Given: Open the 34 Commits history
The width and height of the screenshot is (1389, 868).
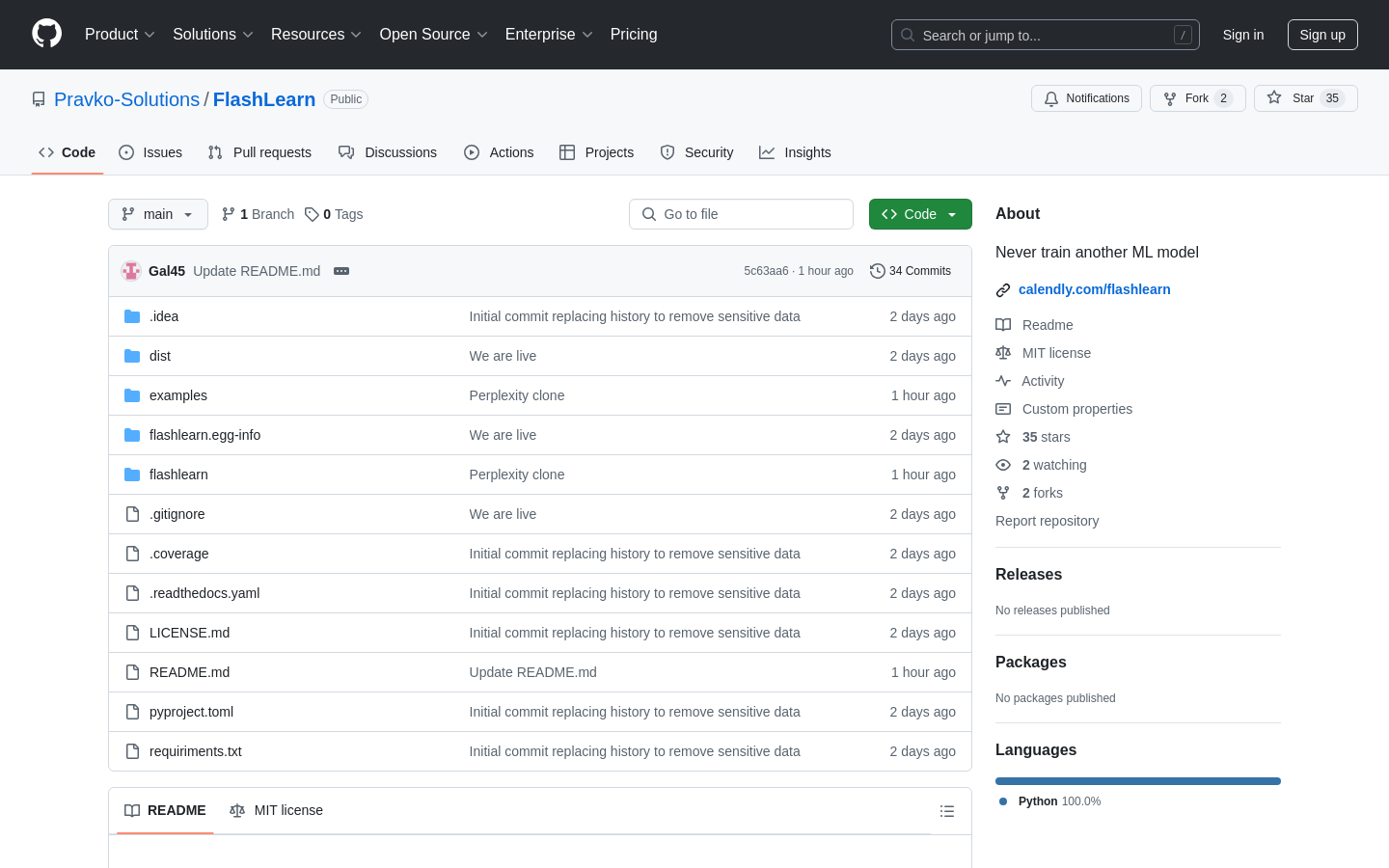Looking at the screenshot, I should click(911, 271).
